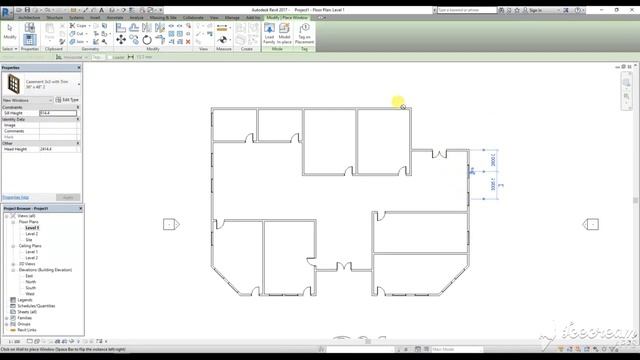This screenshot has width=640, height=360.
Task: Open the navigation wheel in view bar
Action: [x=627, y=83]
